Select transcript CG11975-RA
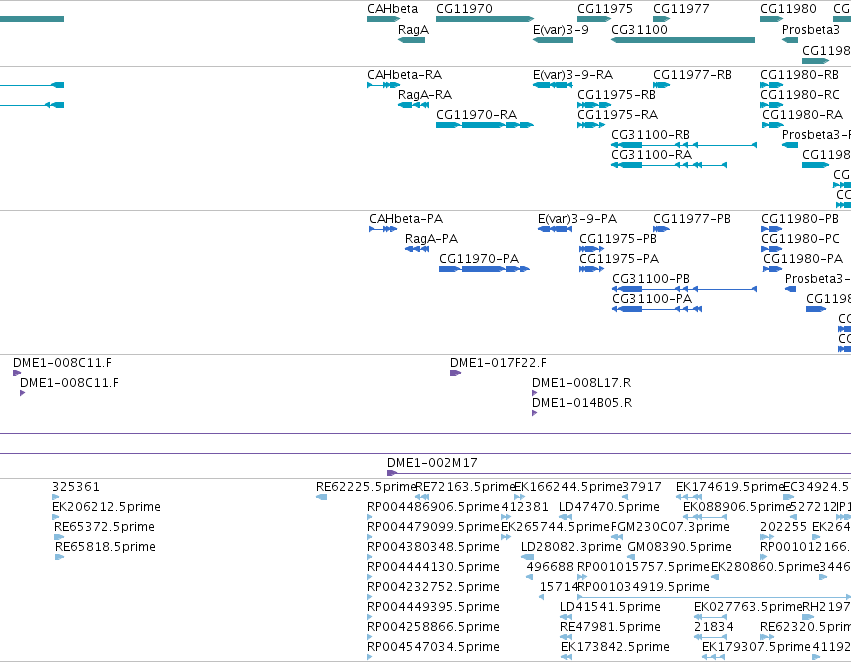The image size is (851, 662). click(590, 125)
